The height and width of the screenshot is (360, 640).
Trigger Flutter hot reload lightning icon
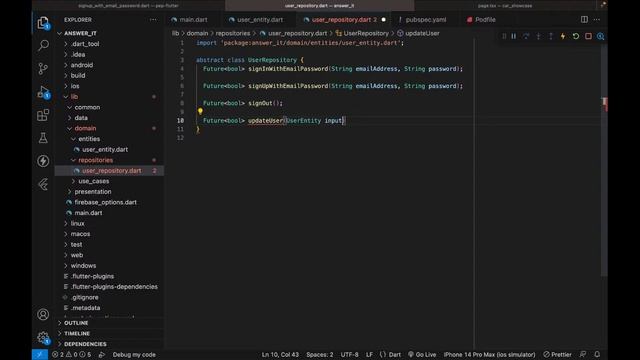[563, 36]
